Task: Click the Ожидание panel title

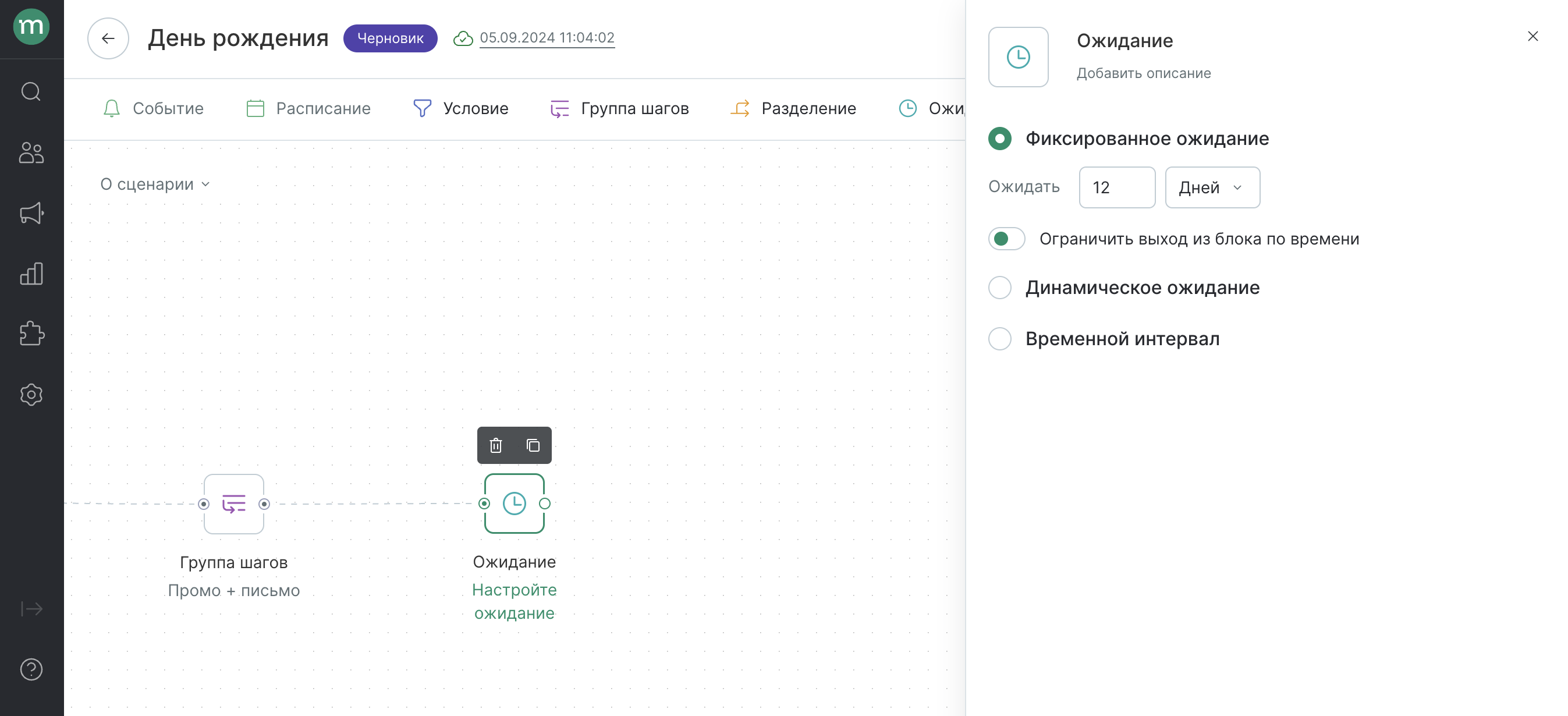Action: pyautogui.click(x=1124, y=41)
